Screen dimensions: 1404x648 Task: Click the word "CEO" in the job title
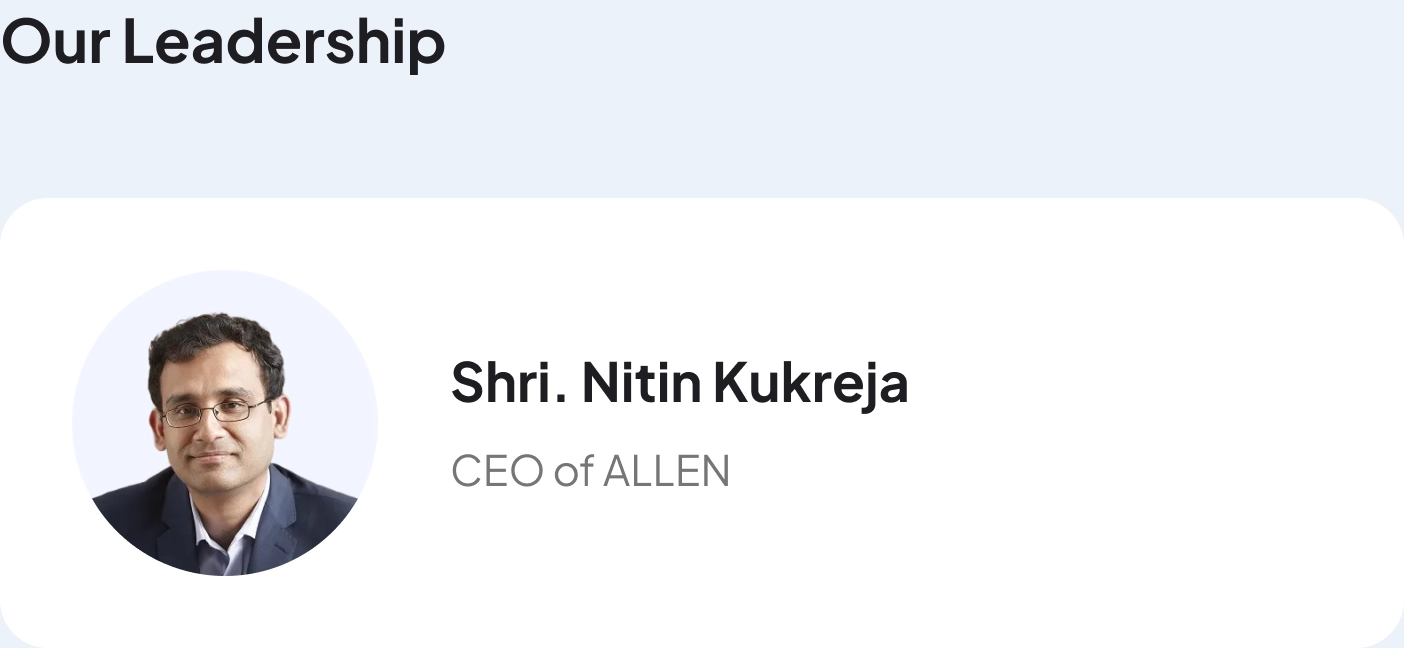coord(498,471)
